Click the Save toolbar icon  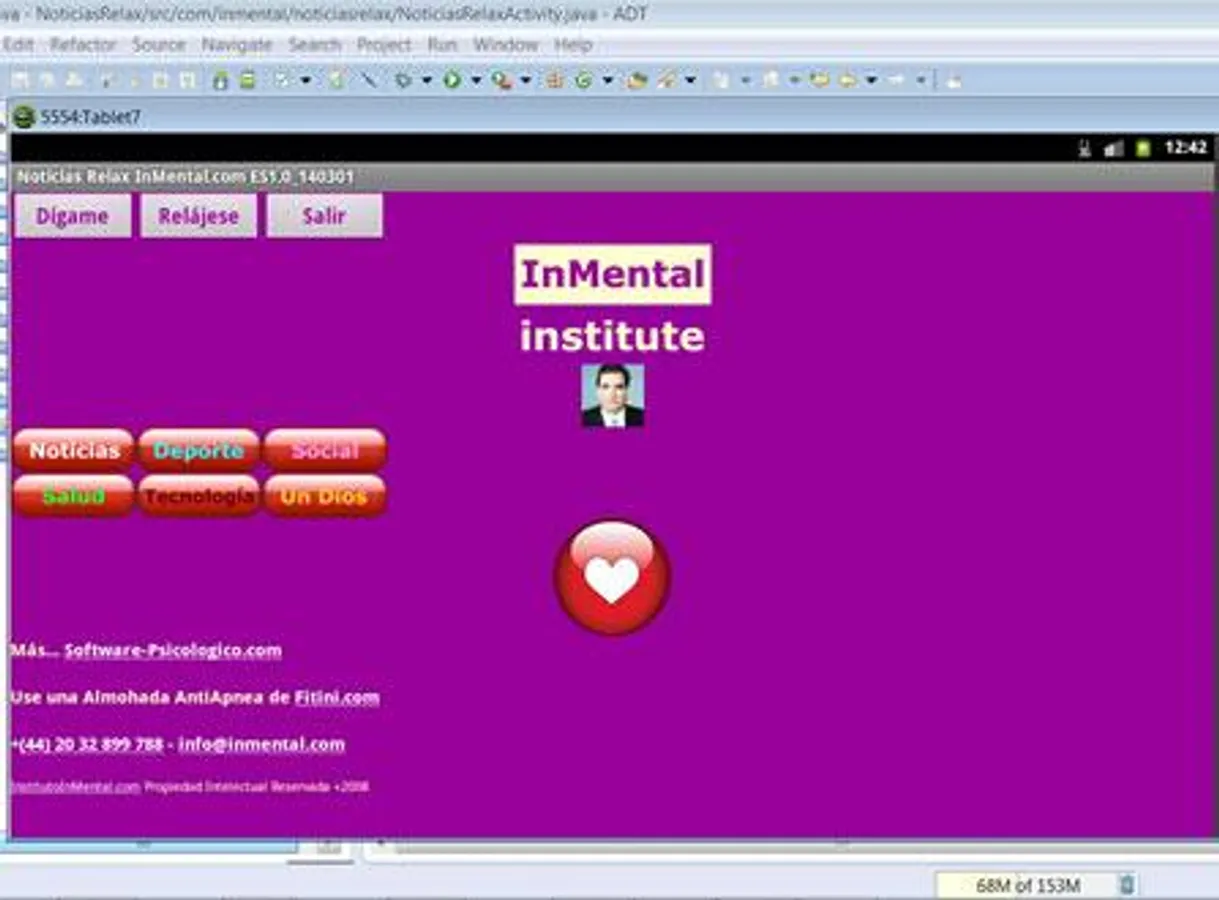(x=18, y=80)
